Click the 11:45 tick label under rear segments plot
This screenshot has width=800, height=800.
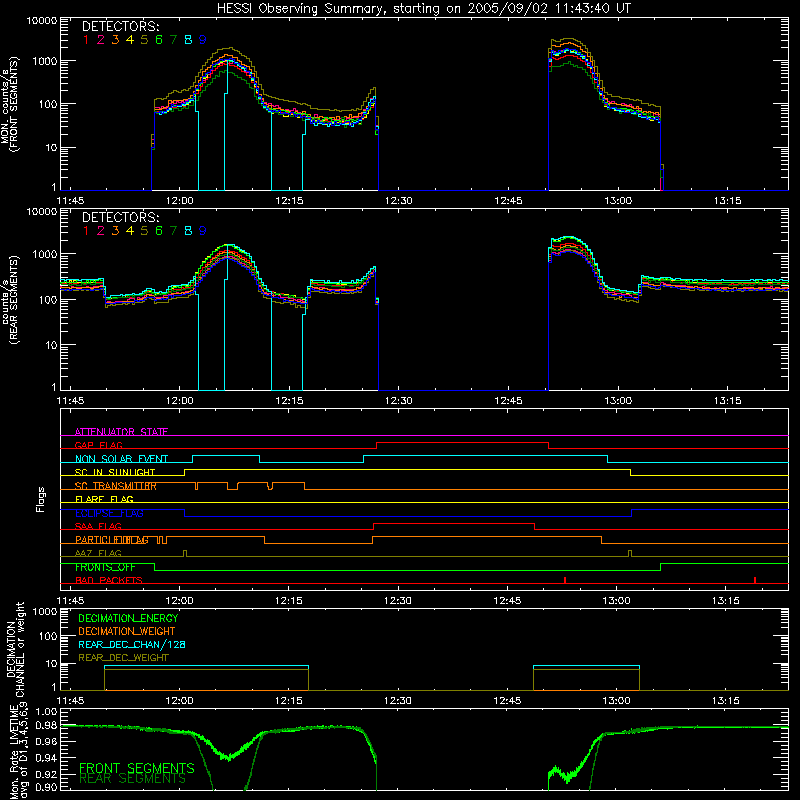(x=70, y=401)
